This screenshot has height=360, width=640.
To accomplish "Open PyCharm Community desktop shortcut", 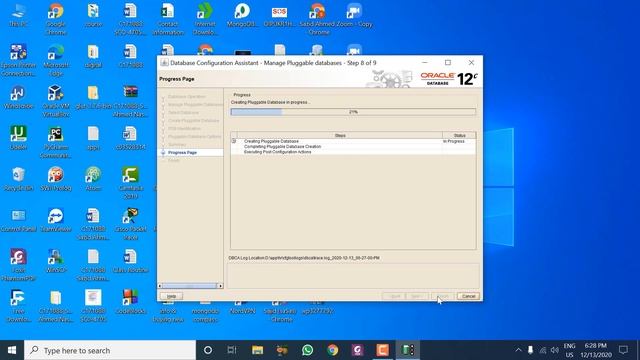I will (x=56, y=142).
